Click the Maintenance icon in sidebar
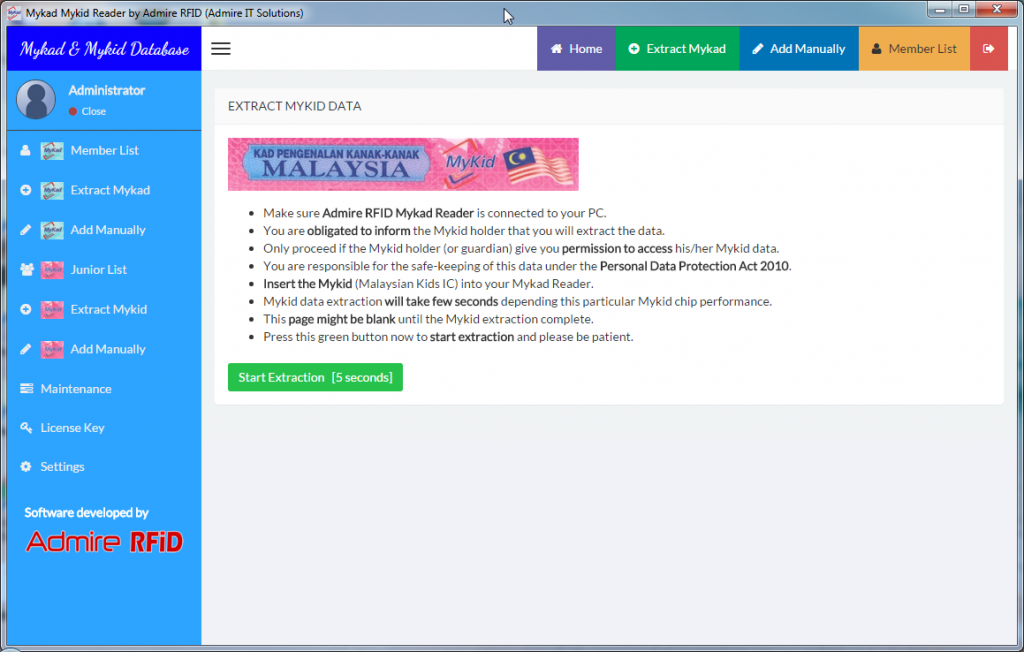 [26, 389]
